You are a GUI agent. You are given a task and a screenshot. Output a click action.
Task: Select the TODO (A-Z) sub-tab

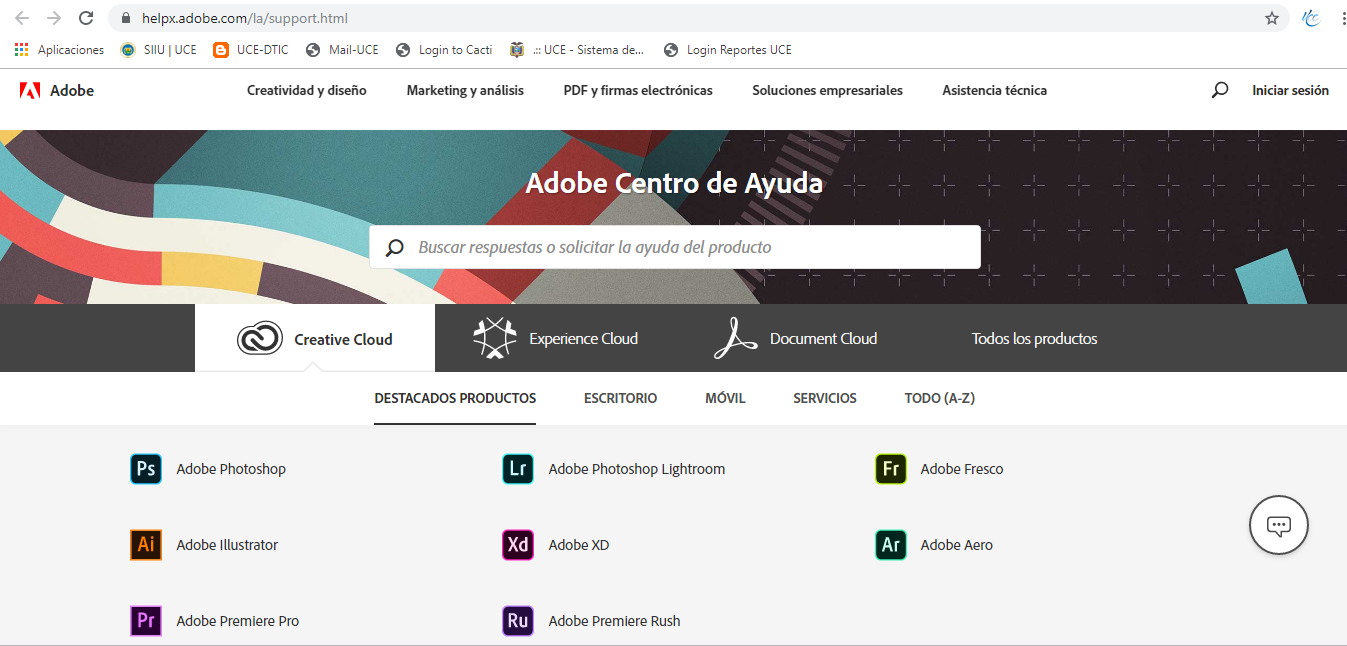pyautogui.click(x=939, y=398)
